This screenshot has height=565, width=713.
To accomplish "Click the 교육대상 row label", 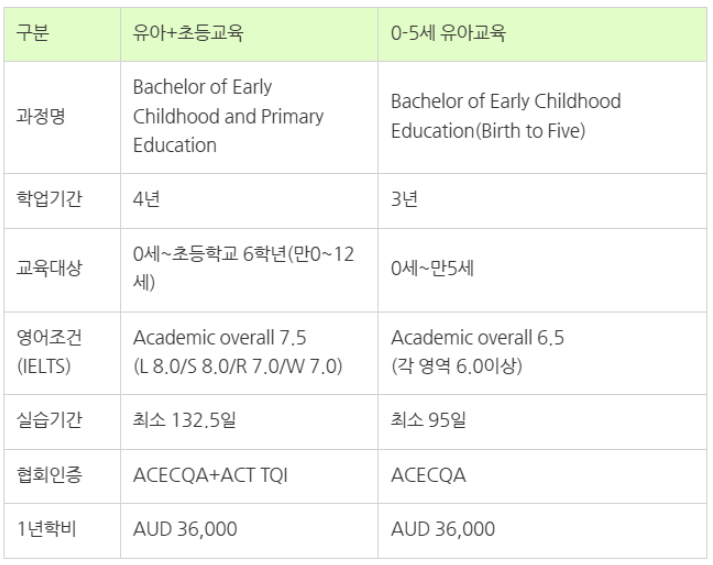I will [x=62, y=270].
